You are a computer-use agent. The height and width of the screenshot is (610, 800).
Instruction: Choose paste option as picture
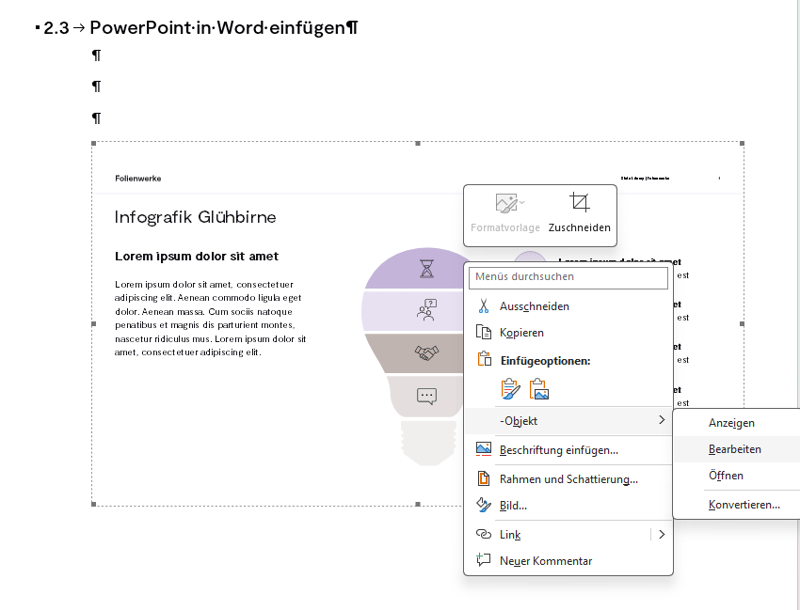click(x=539, y=389)
